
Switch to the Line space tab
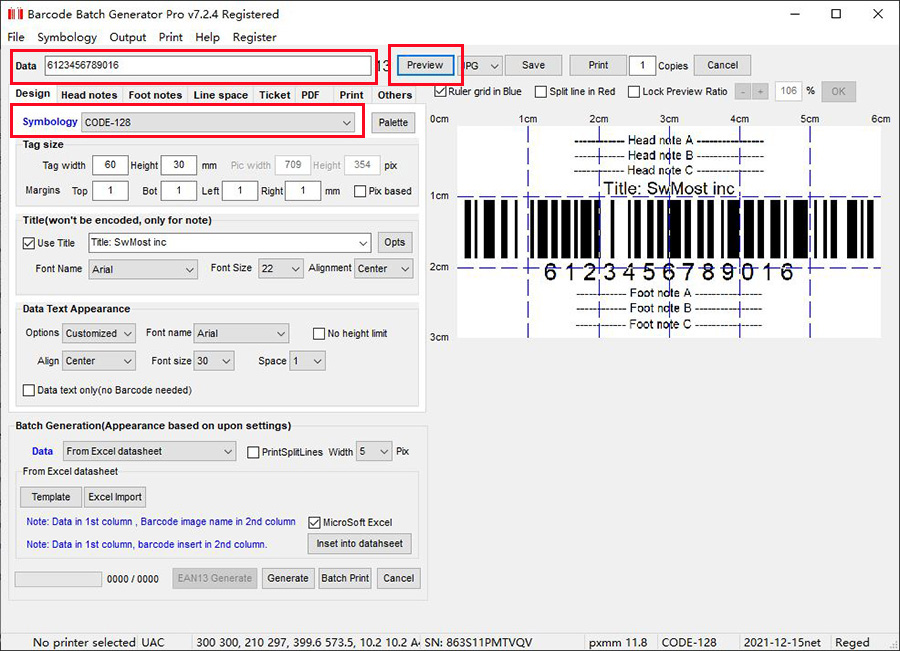tap(220, 95)
